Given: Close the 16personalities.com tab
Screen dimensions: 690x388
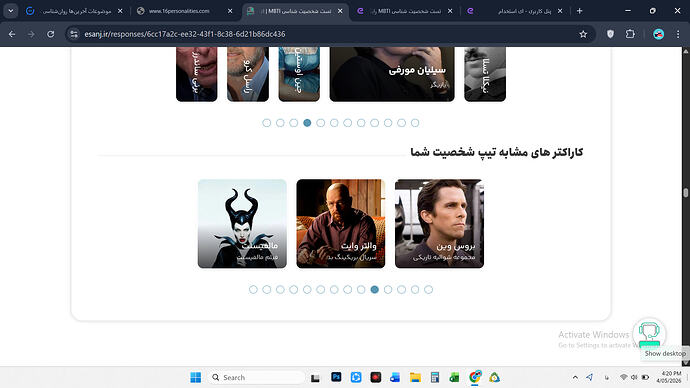Looking at the screenshot, I should [x=230, y=11].
